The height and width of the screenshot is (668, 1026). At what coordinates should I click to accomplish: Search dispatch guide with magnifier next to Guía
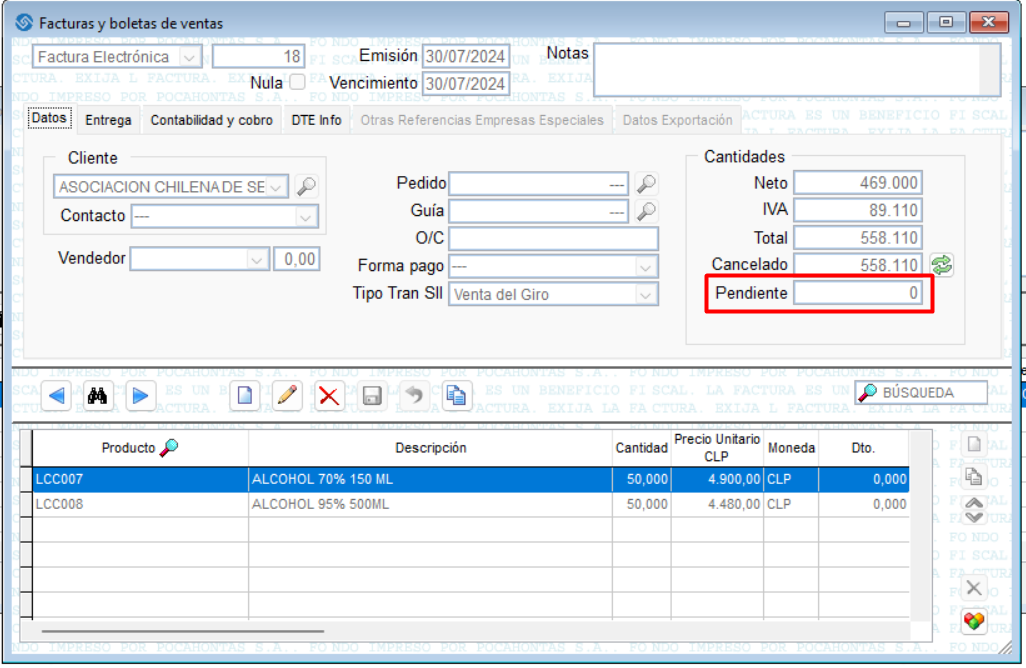tap(646, 211)
